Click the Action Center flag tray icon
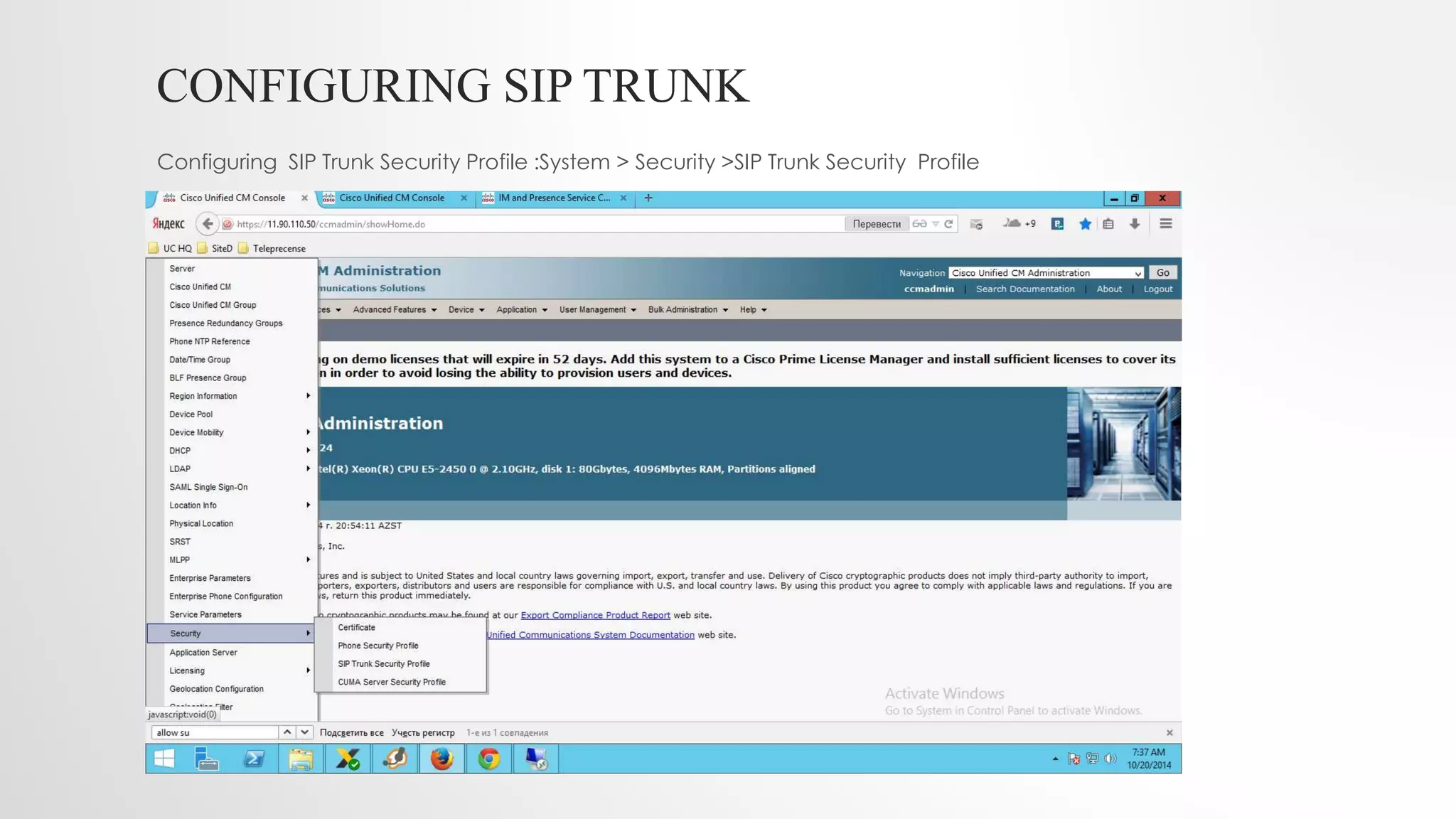 (1074, 759)
